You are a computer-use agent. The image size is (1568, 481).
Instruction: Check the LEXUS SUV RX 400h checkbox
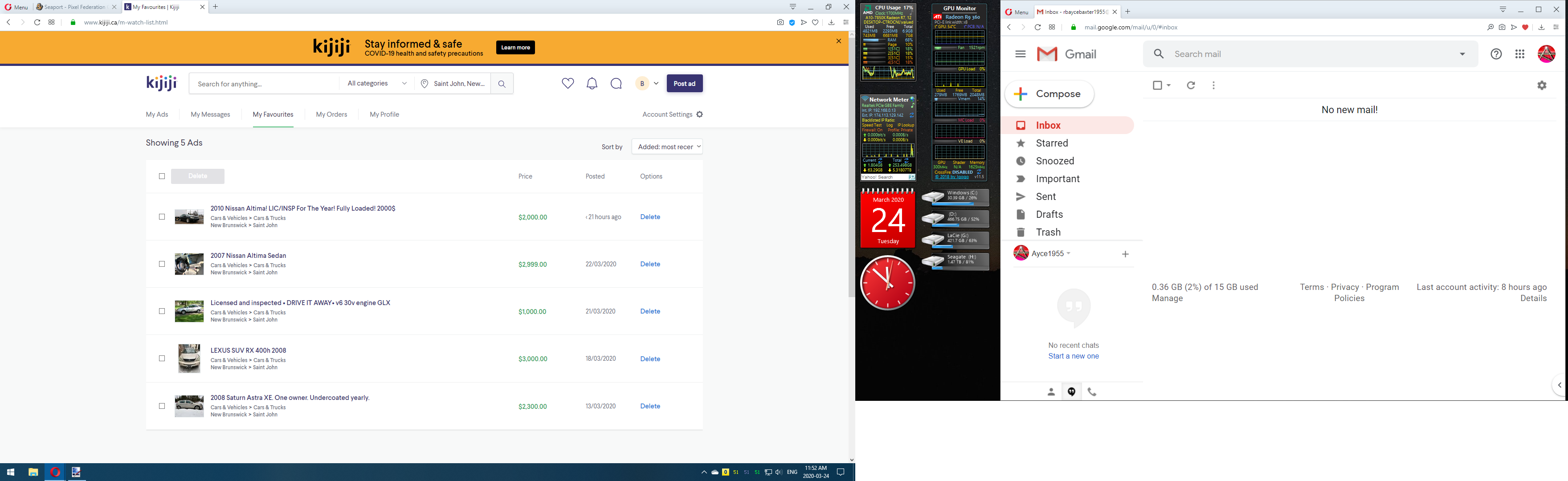(162, 359)
